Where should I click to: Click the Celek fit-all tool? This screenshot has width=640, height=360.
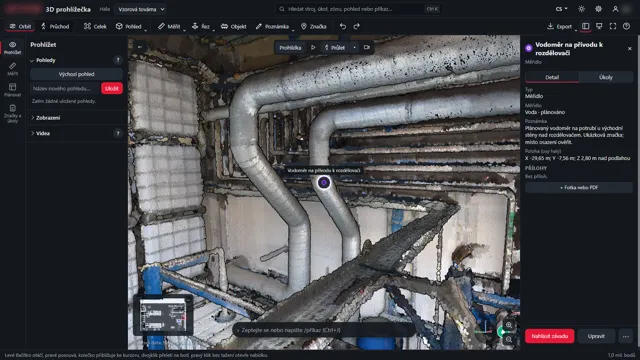click(95, 27)
